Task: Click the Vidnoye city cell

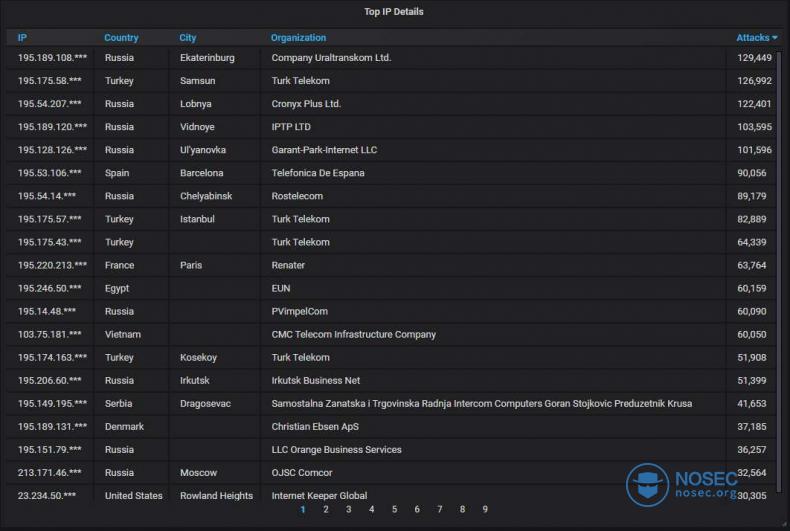Action: [197, 127]
